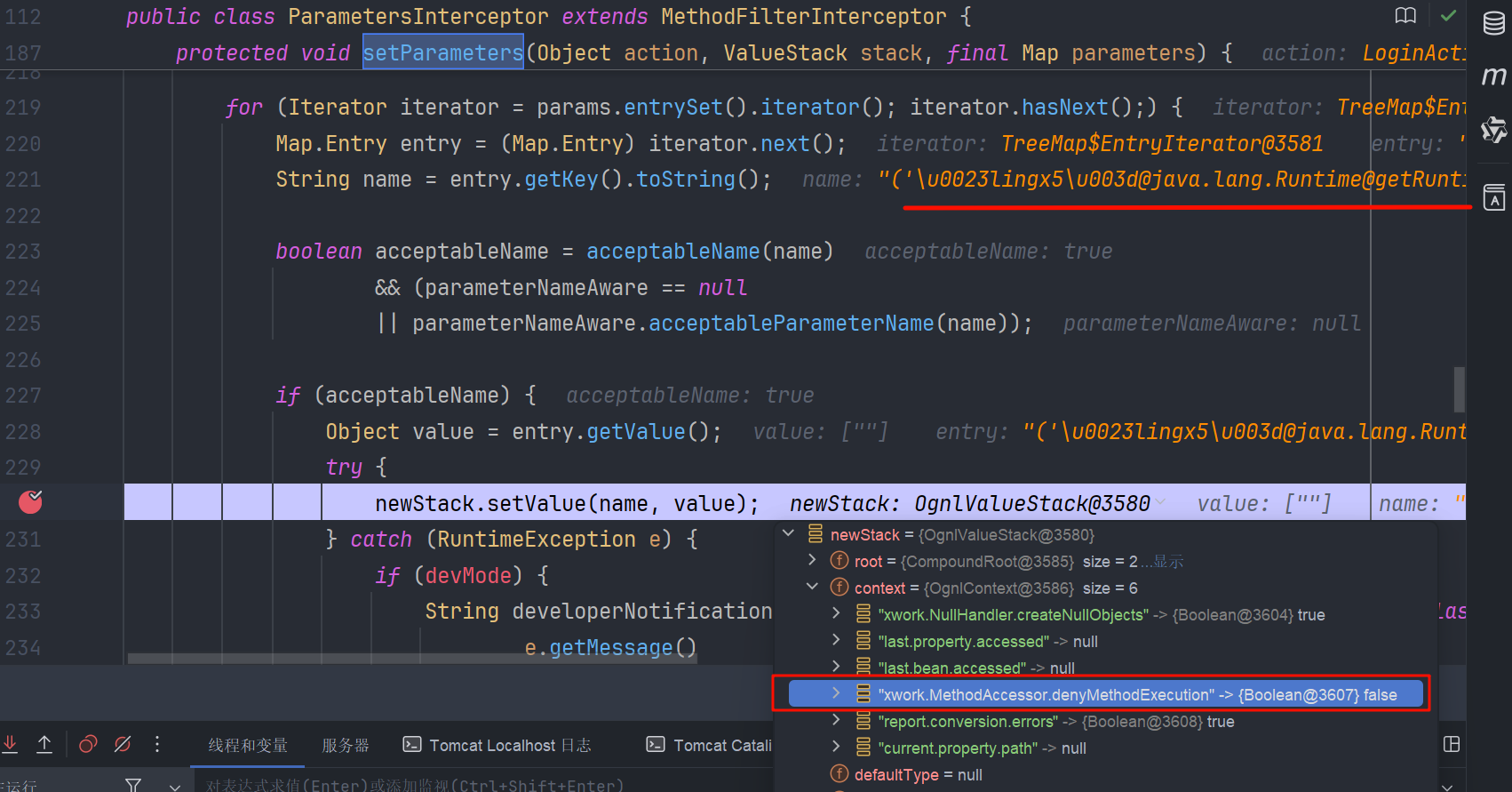Click e.getMessage() on line 234
The image size is (1512, 792).
tap(610, 648)
